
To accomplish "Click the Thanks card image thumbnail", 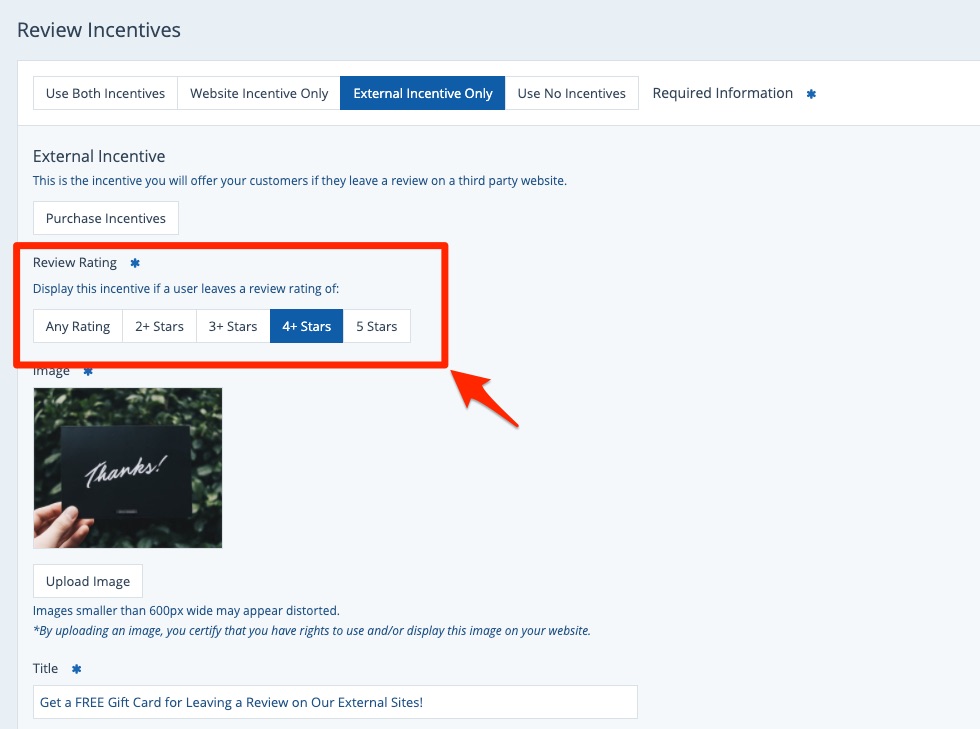I will [x=128, y=468].
